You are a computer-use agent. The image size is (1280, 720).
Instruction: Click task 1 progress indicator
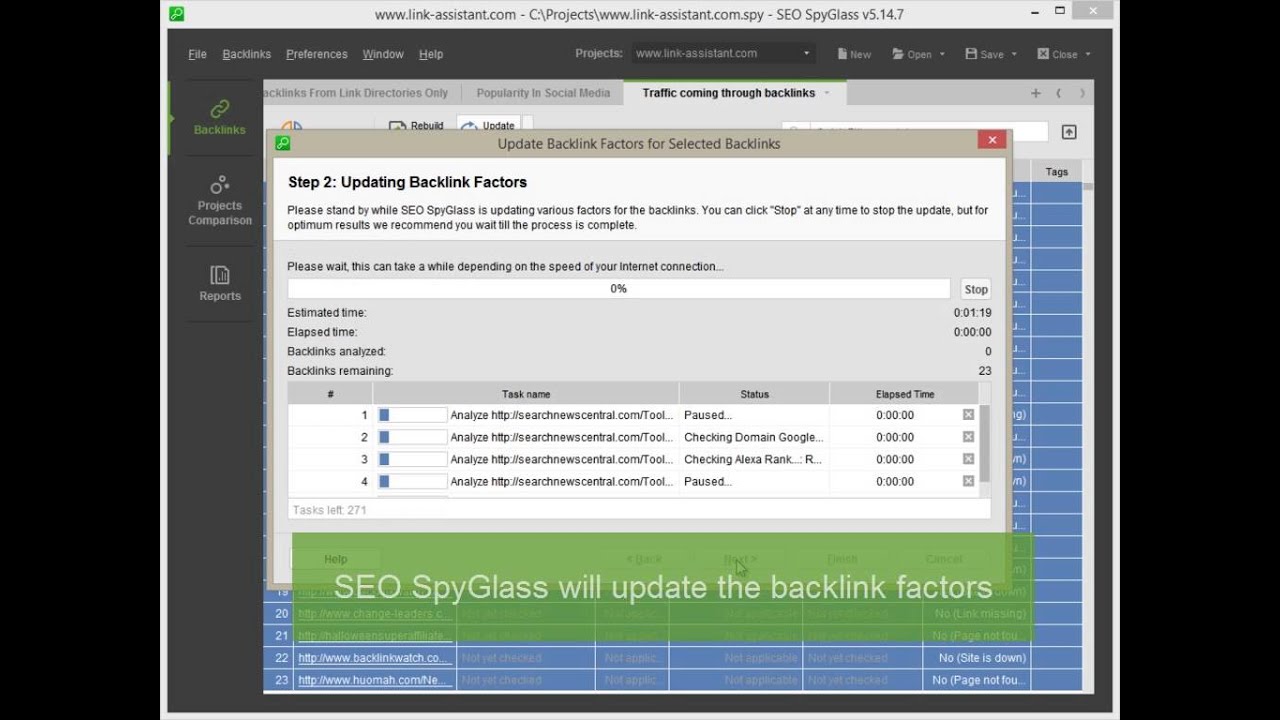point(412,415)
